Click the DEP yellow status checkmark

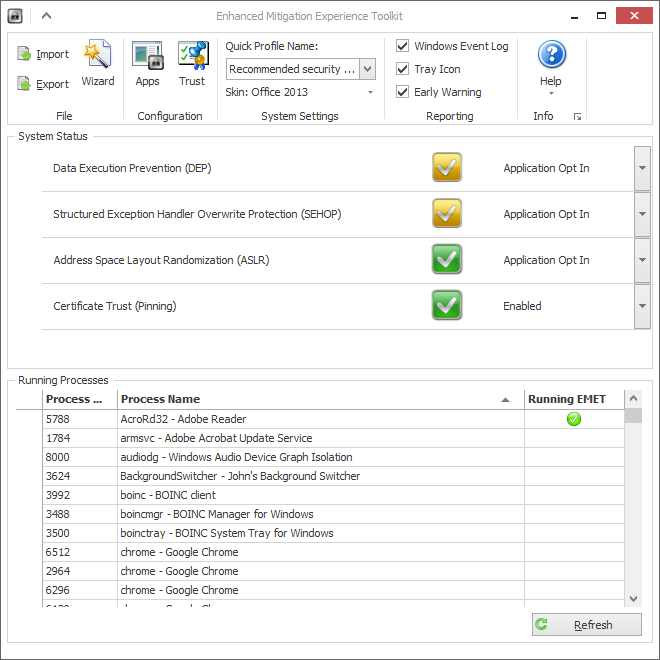click(447, 168)
